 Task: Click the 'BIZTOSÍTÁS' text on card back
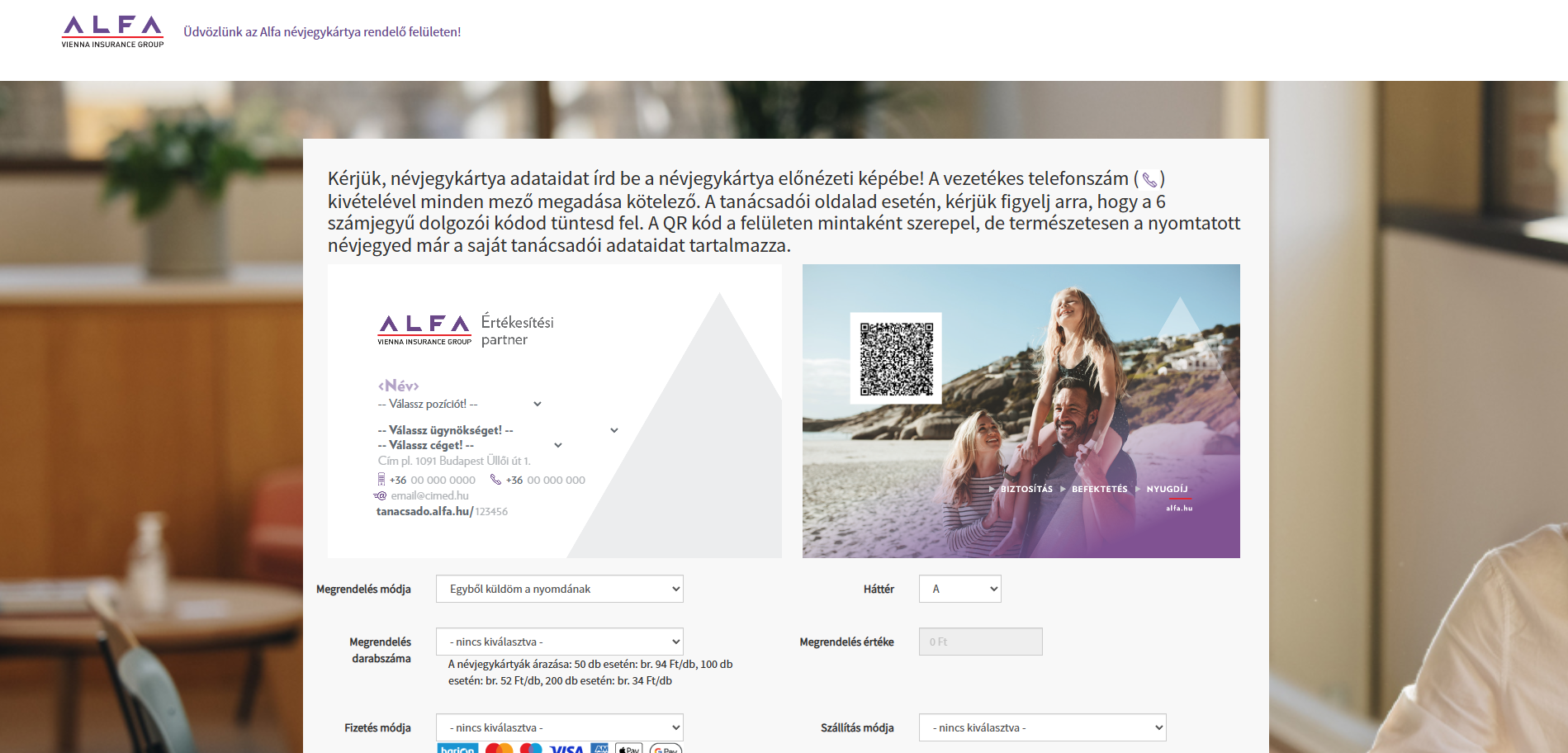pyautogui.click(x=1026, y=489)
